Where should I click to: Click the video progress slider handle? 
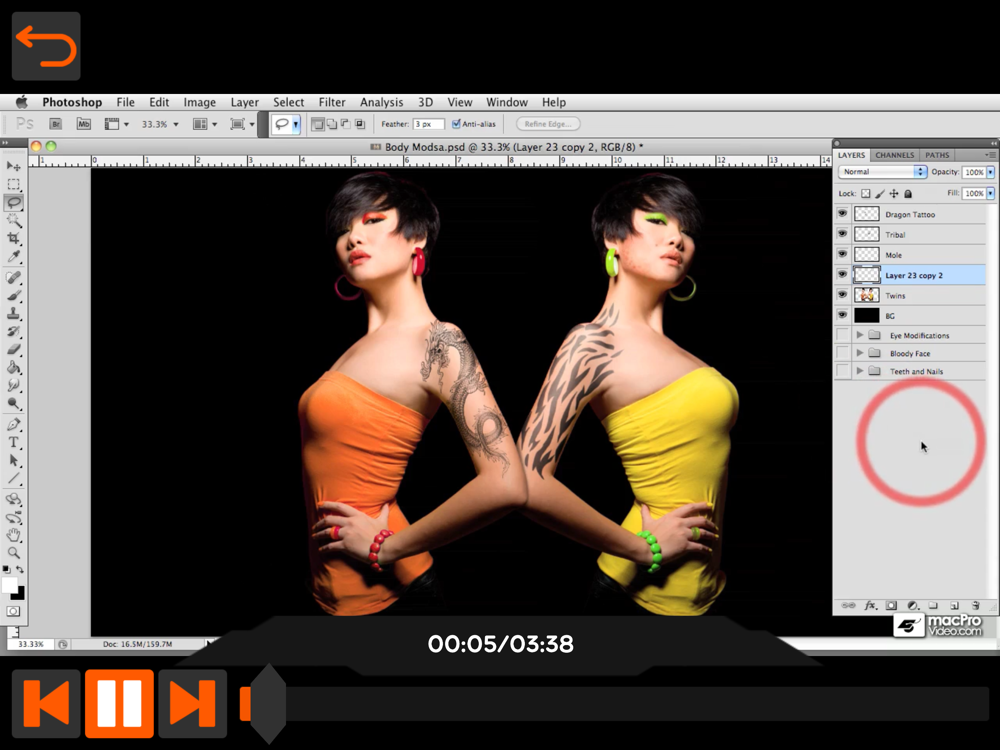(x=267, y=704)
